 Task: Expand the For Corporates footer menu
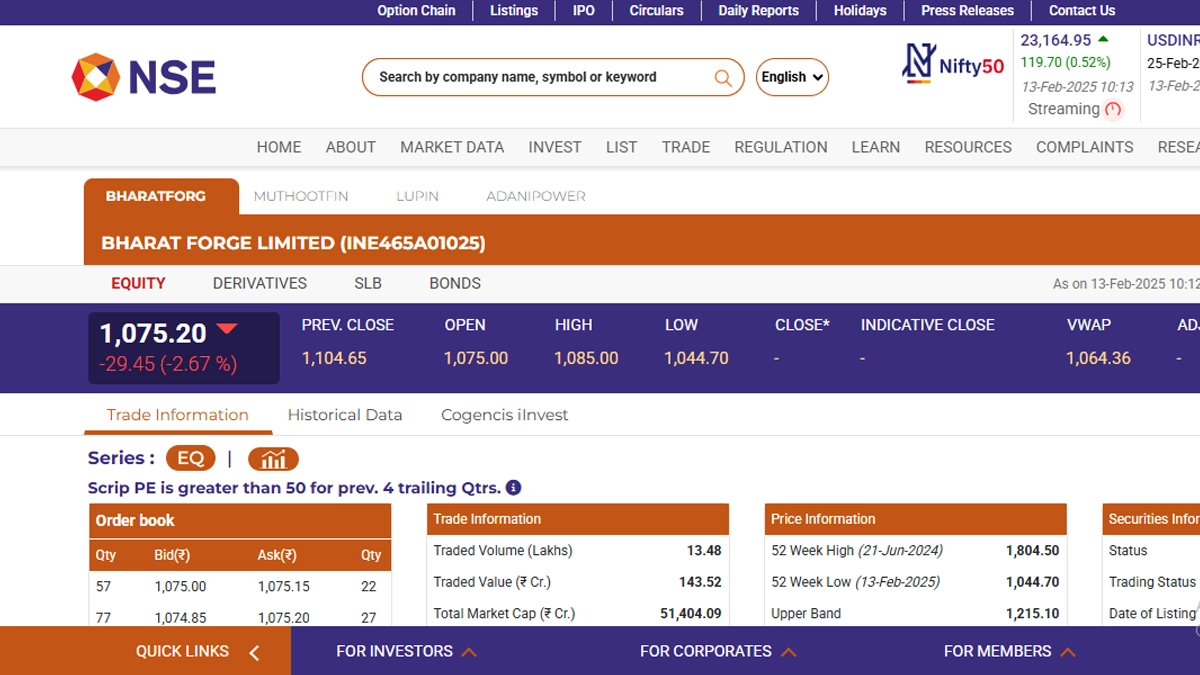(x=718, y=651)
